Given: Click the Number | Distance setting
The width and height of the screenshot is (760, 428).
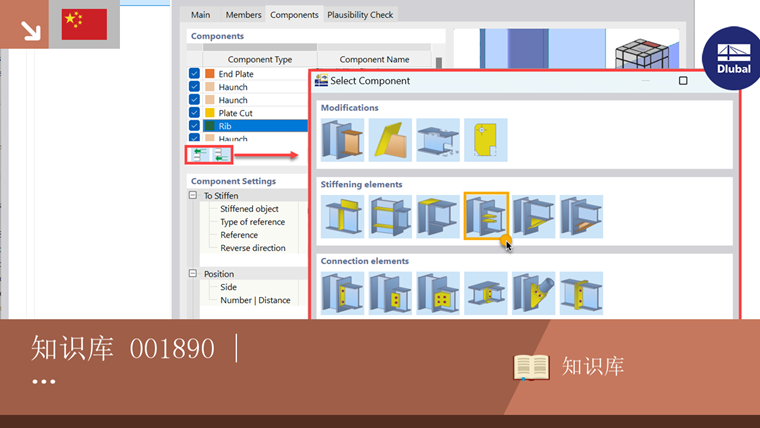Looking at the screenshot, I should point(255,300).
